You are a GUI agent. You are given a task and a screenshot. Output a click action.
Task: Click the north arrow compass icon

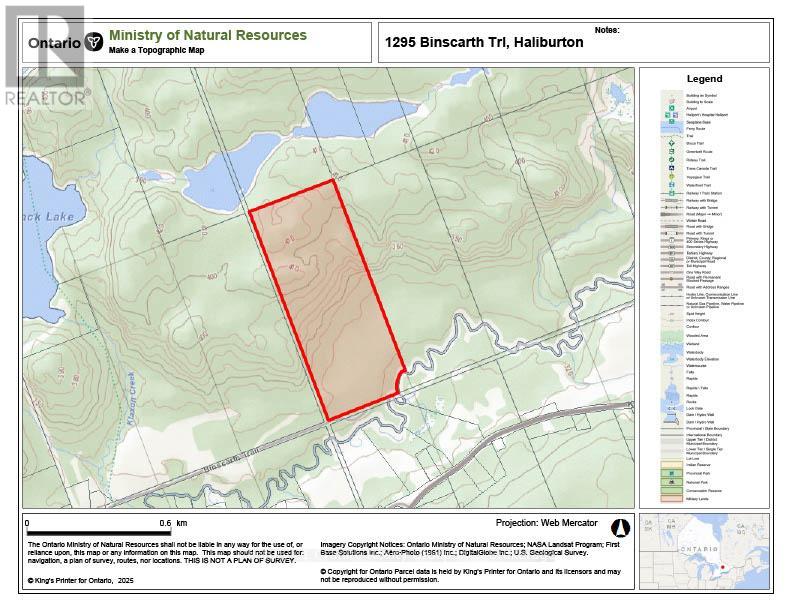point(618,526)
